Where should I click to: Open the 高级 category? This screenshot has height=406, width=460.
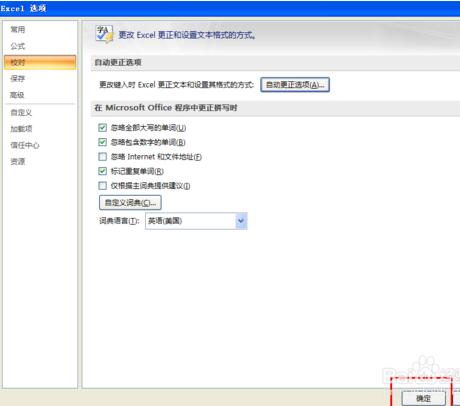click(17, 95)
